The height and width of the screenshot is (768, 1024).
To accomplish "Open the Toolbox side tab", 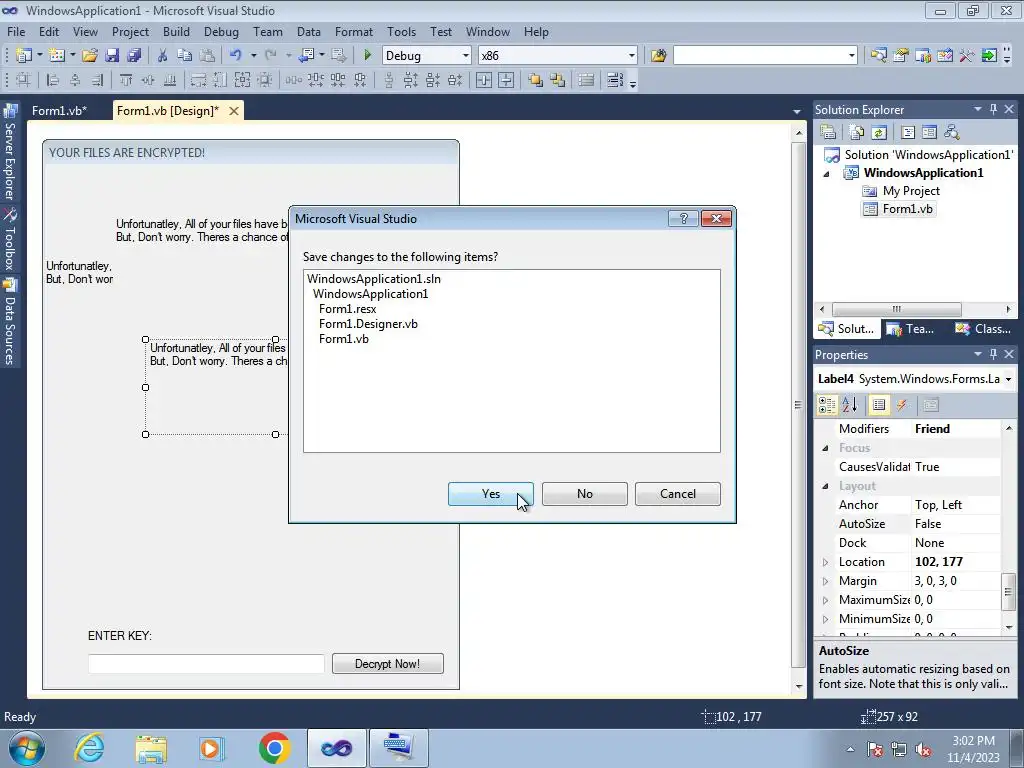I will tap(10, 240).
